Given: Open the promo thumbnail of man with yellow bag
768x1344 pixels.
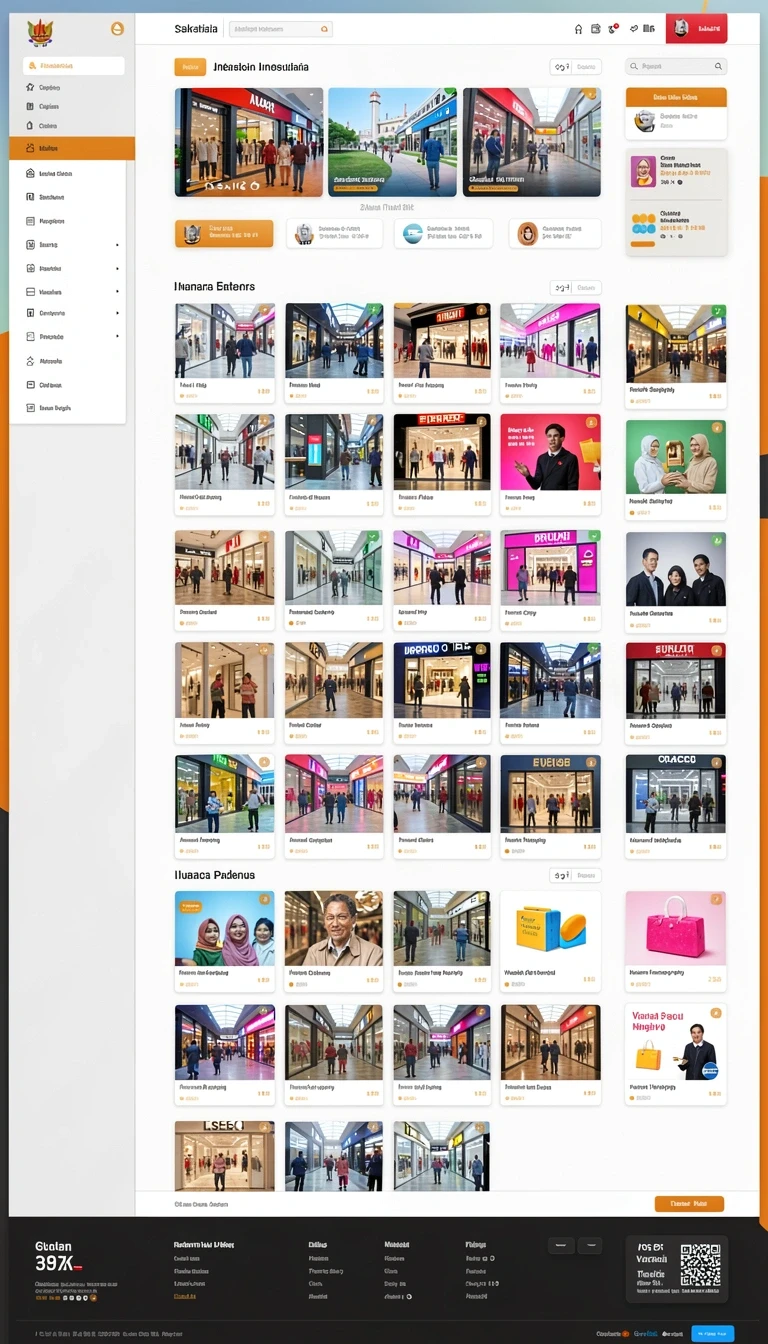Looking at the screenshot, I should [676, 1043].
